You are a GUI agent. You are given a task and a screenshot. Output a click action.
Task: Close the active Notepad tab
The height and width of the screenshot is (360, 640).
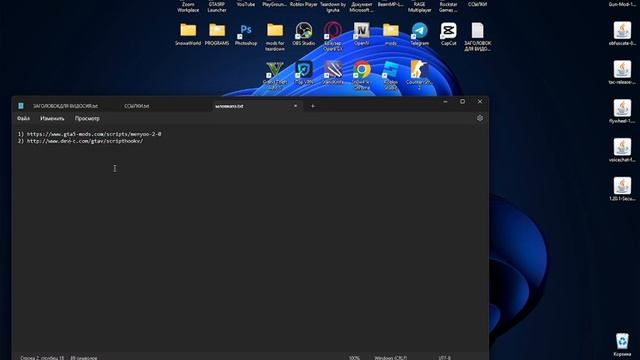[296, 106]
